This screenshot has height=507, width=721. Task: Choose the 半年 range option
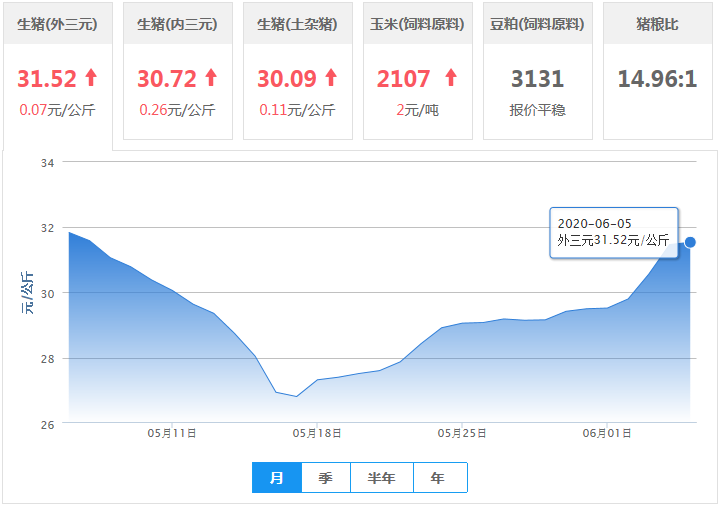(x=382, y=479)
